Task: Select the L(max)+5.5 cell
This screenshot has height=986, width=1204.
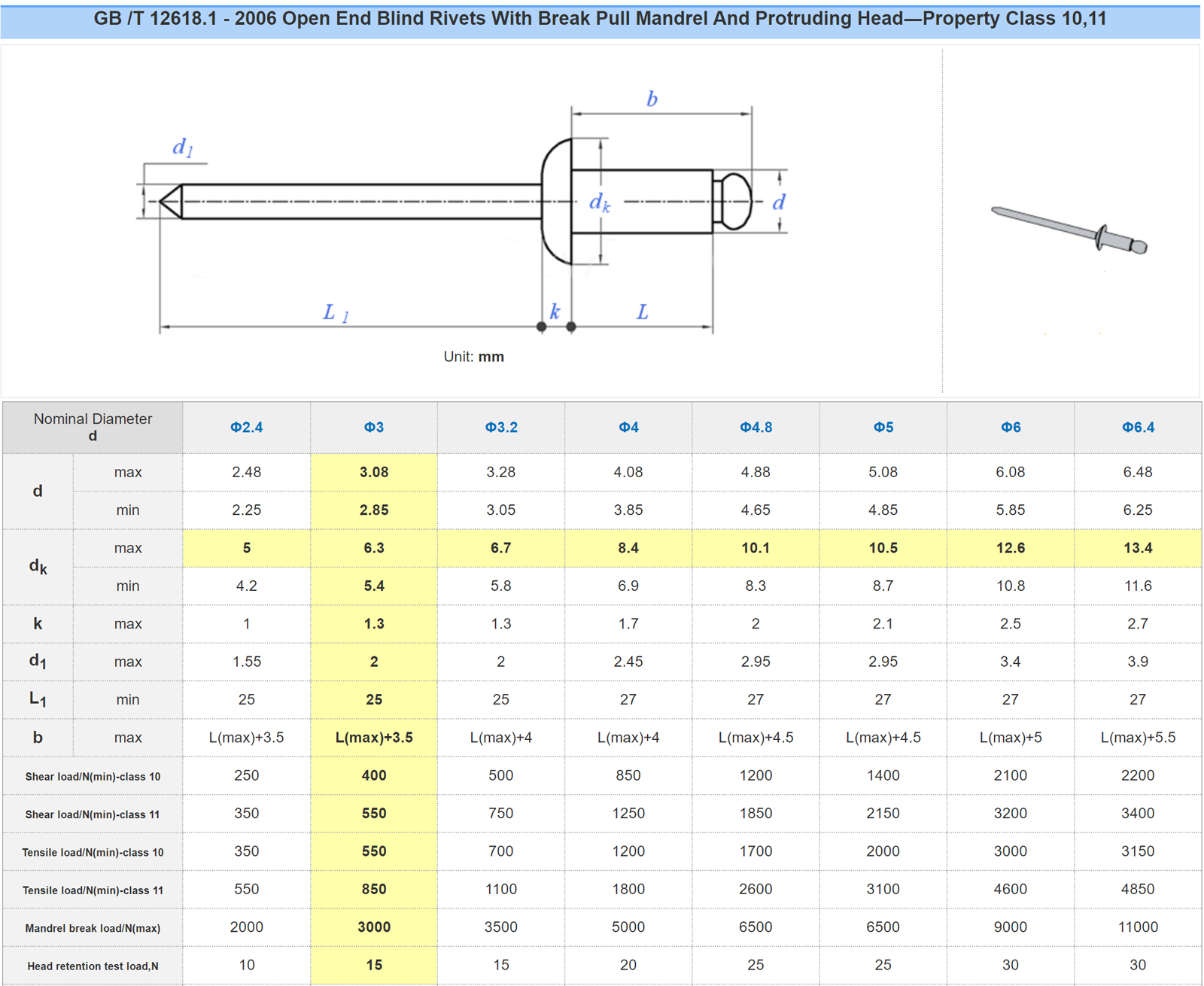Action: (x=1138, y=738)
